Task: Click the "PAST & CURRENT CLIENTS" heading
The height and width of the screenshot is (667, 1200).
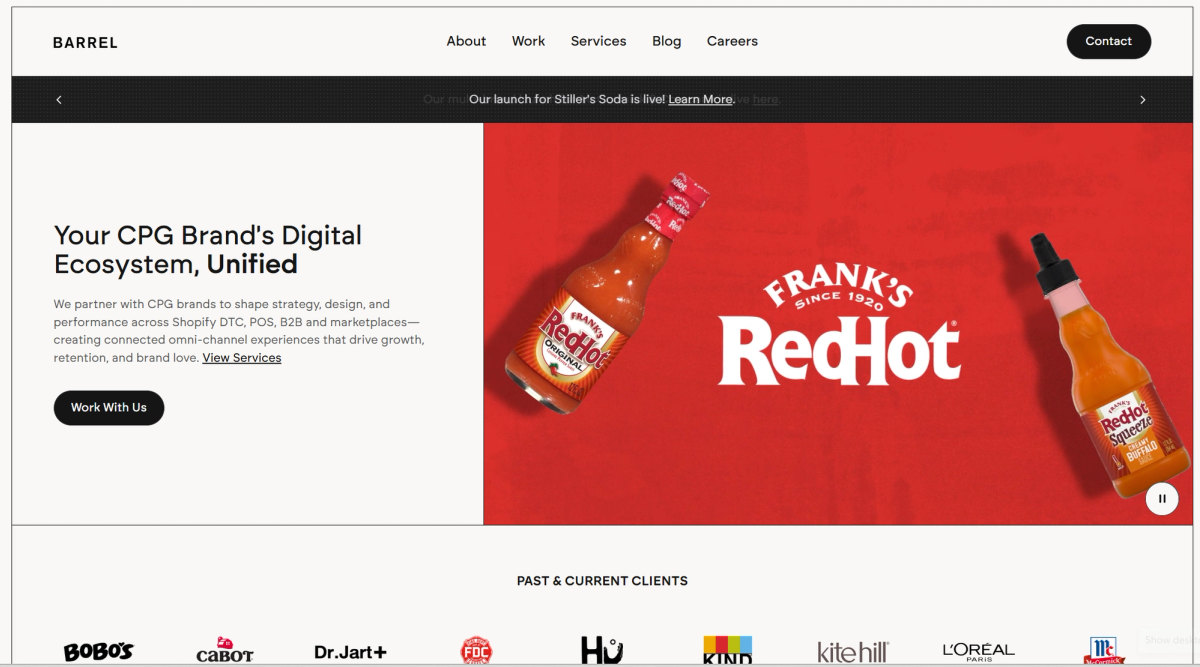Action: tap(602, 581)
